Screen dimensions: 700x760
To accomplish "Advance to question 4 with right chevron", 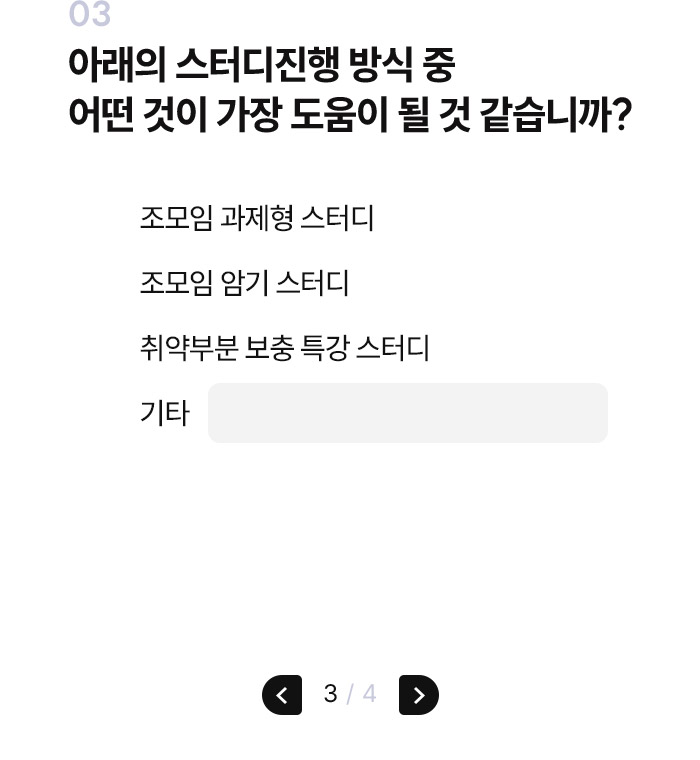I will 418,695.
